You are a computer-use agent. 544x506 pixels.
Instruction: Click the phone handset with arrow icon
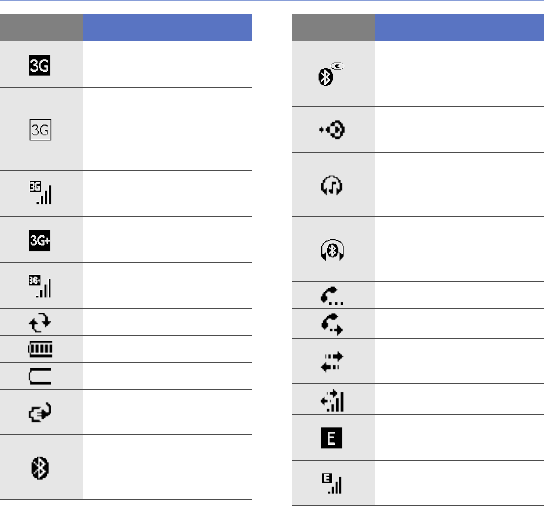(x=332, y=324)
